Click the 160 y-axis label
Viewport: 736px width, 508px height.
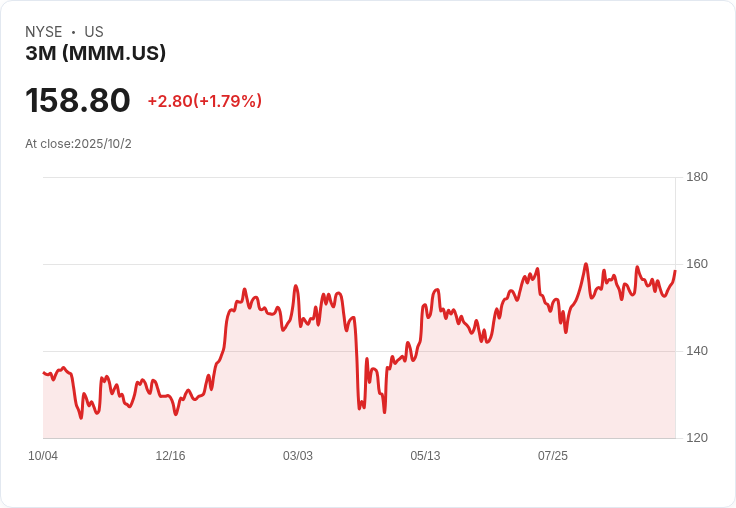point(697,264)
